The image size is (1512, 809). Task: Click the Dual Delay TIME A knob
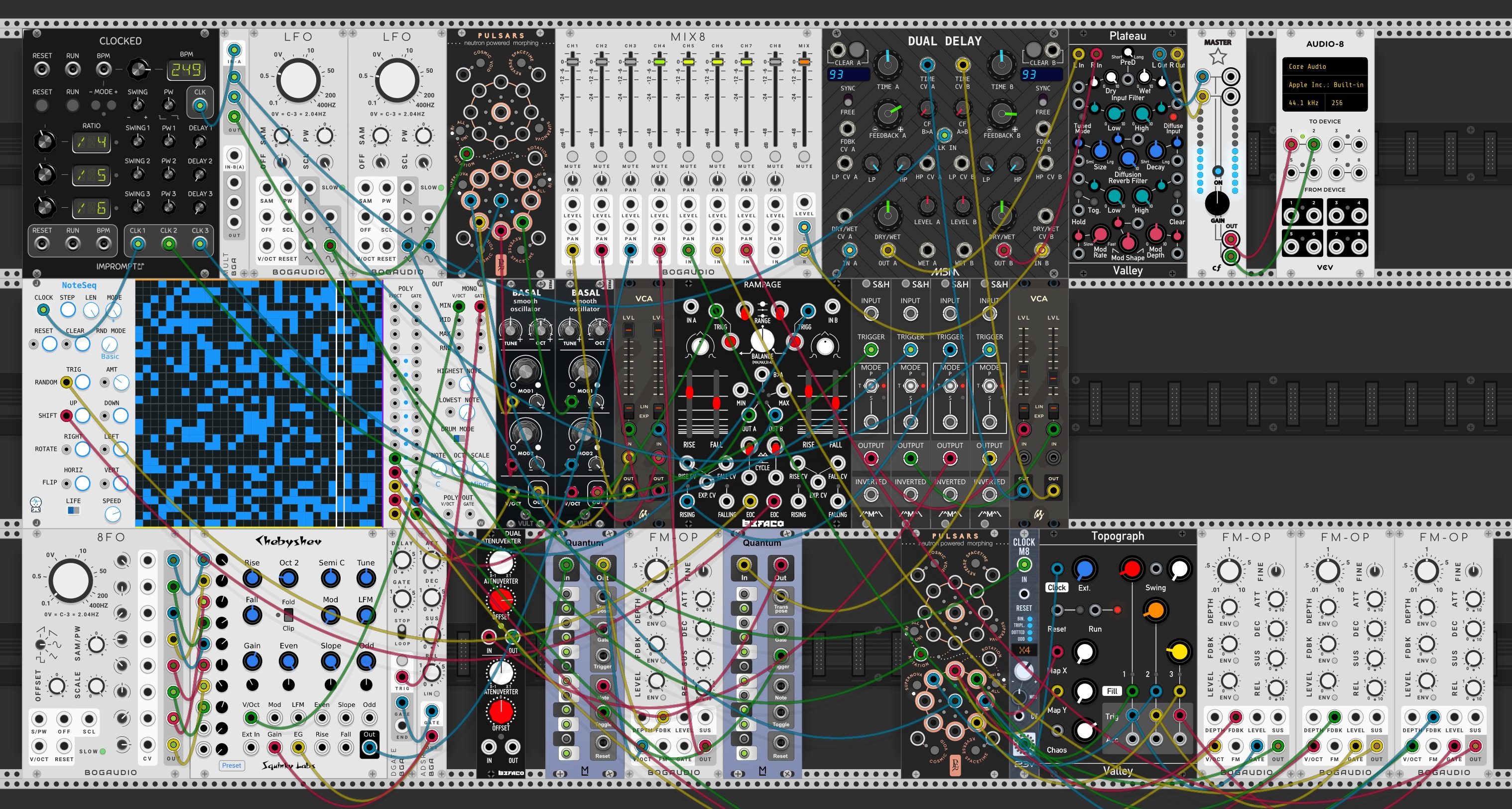point(887,64)
